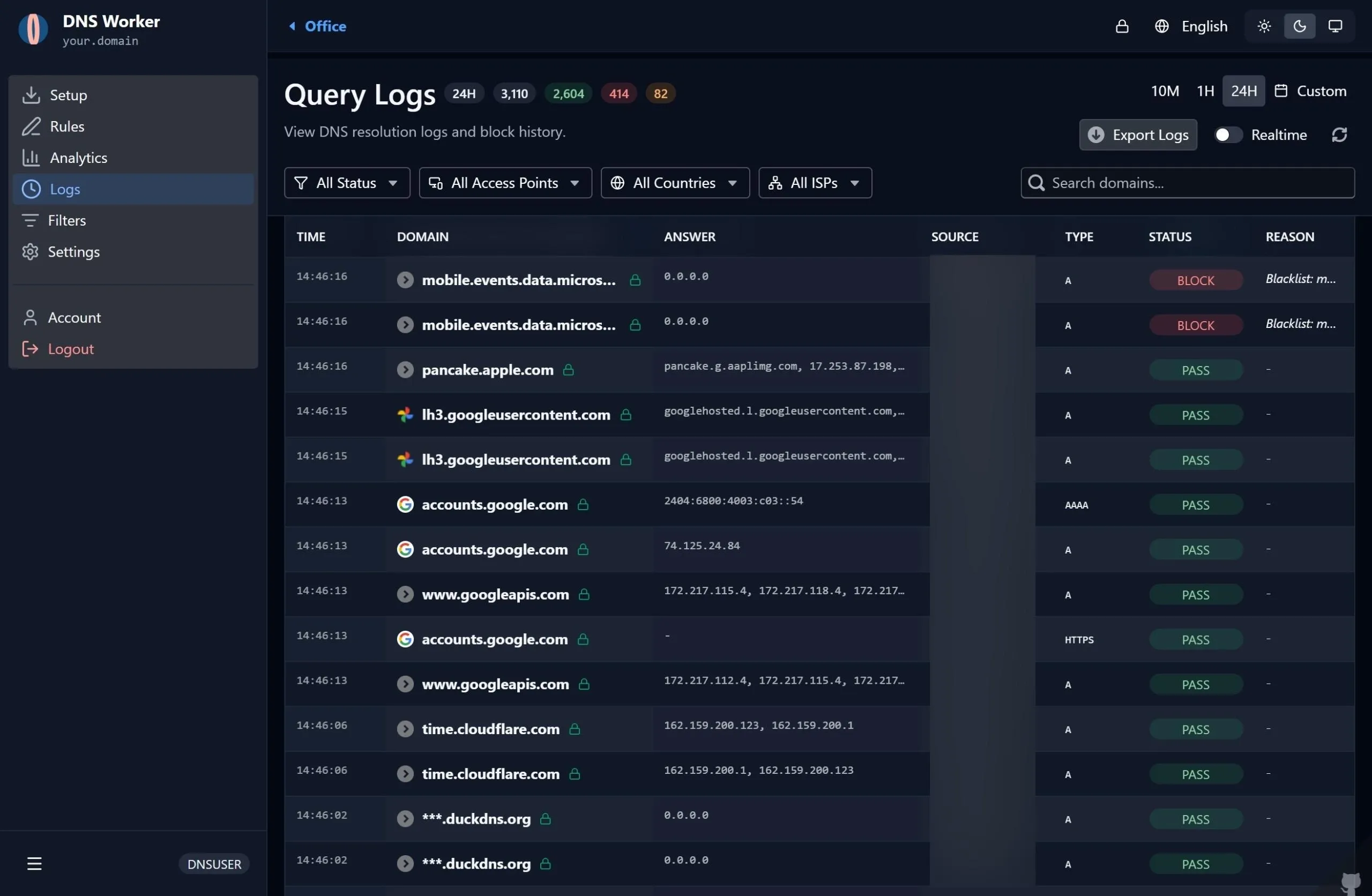
Task: Click Export Logs button
Action: [1138, 135]
